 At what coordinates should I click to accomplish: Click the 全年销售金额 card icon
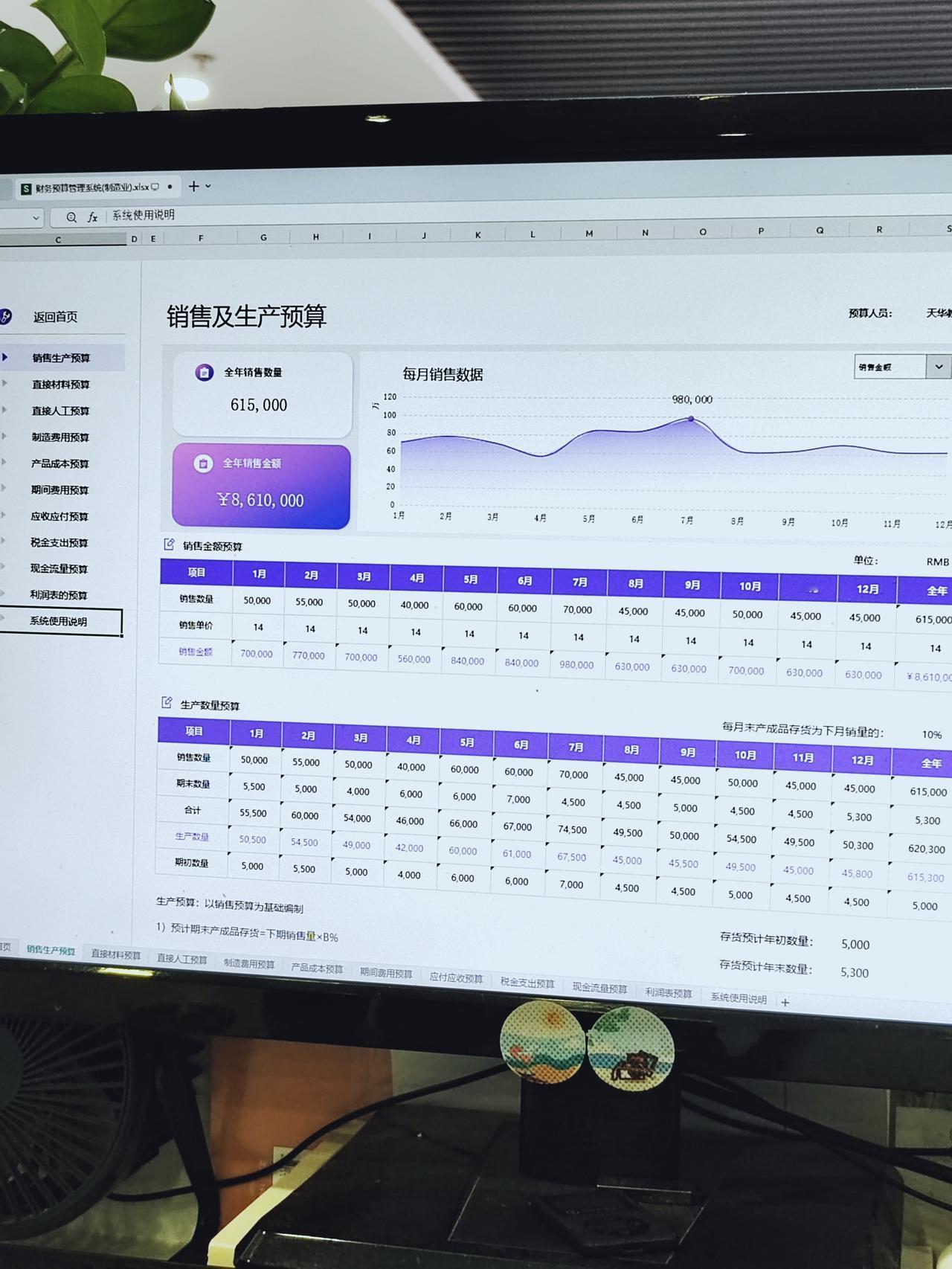point(203,463)
